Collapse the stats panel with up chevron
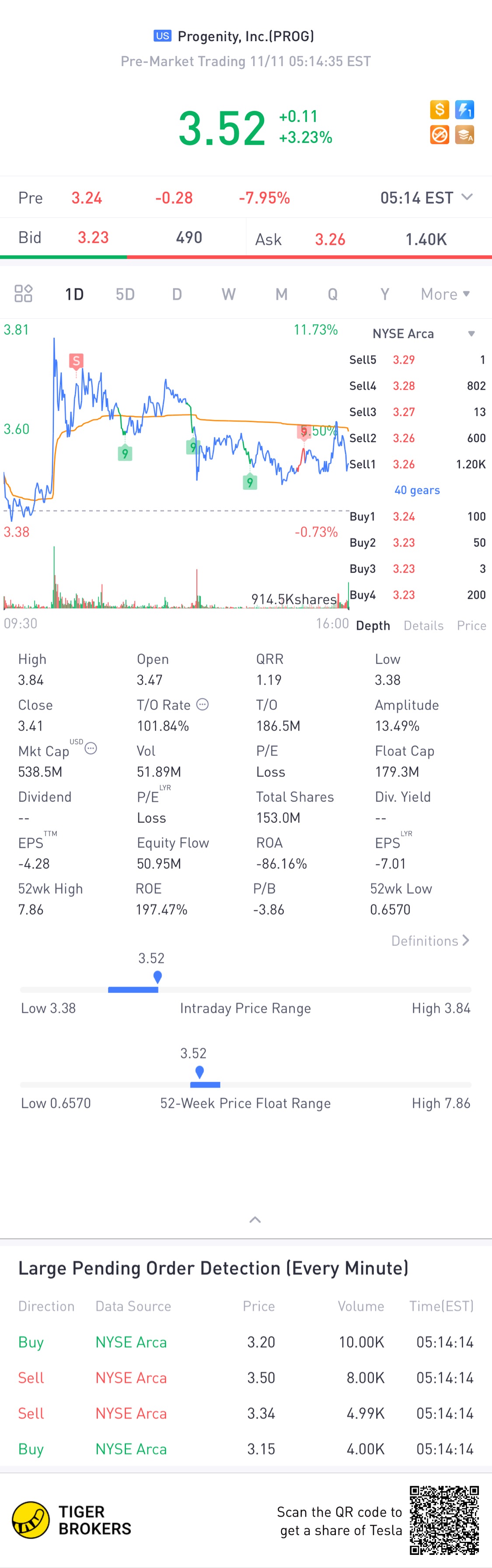This screenshot has height=1568, width=492. [x=255, y=1220]
